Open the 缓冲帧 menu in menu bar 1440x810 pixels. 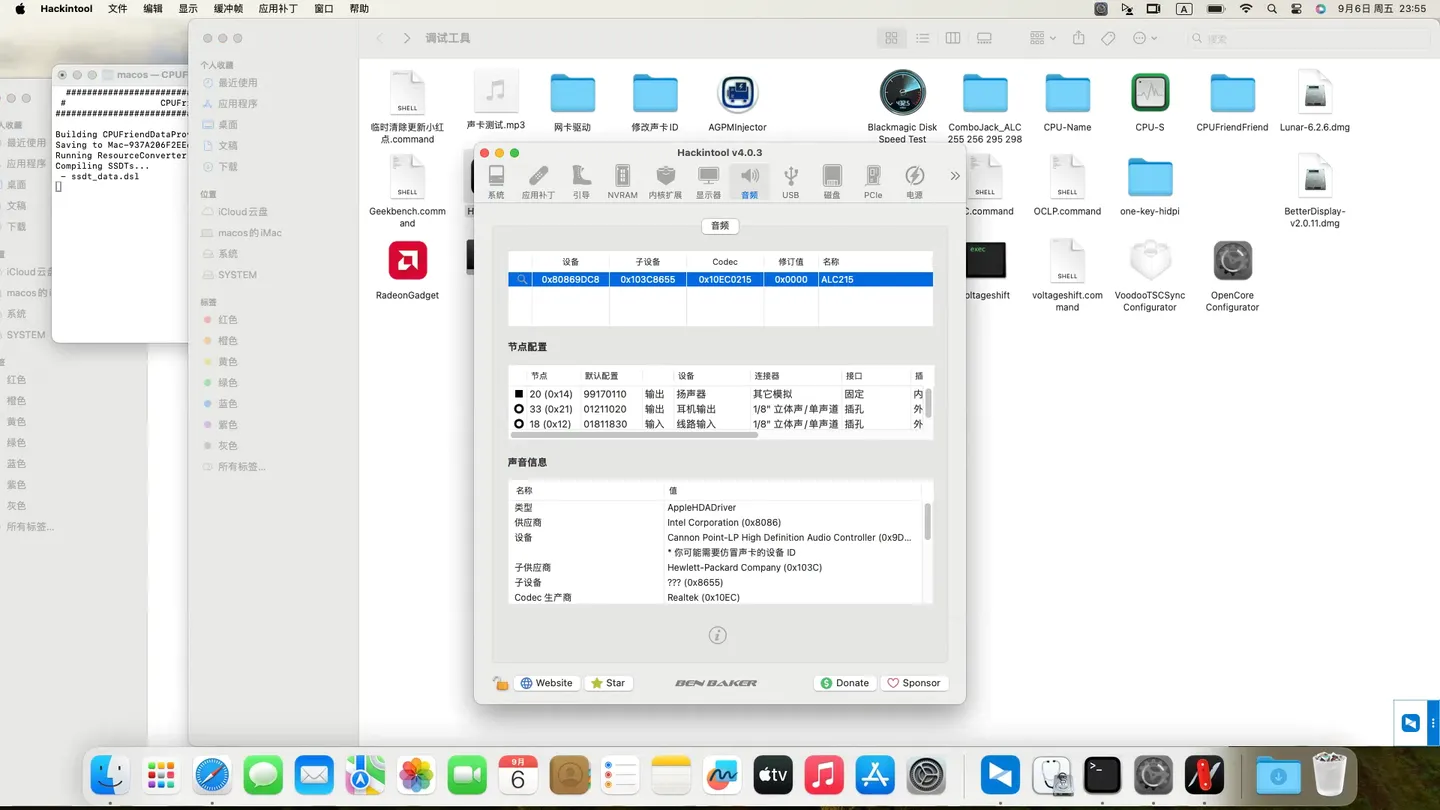pyautogui.click(x=229, y=9)
